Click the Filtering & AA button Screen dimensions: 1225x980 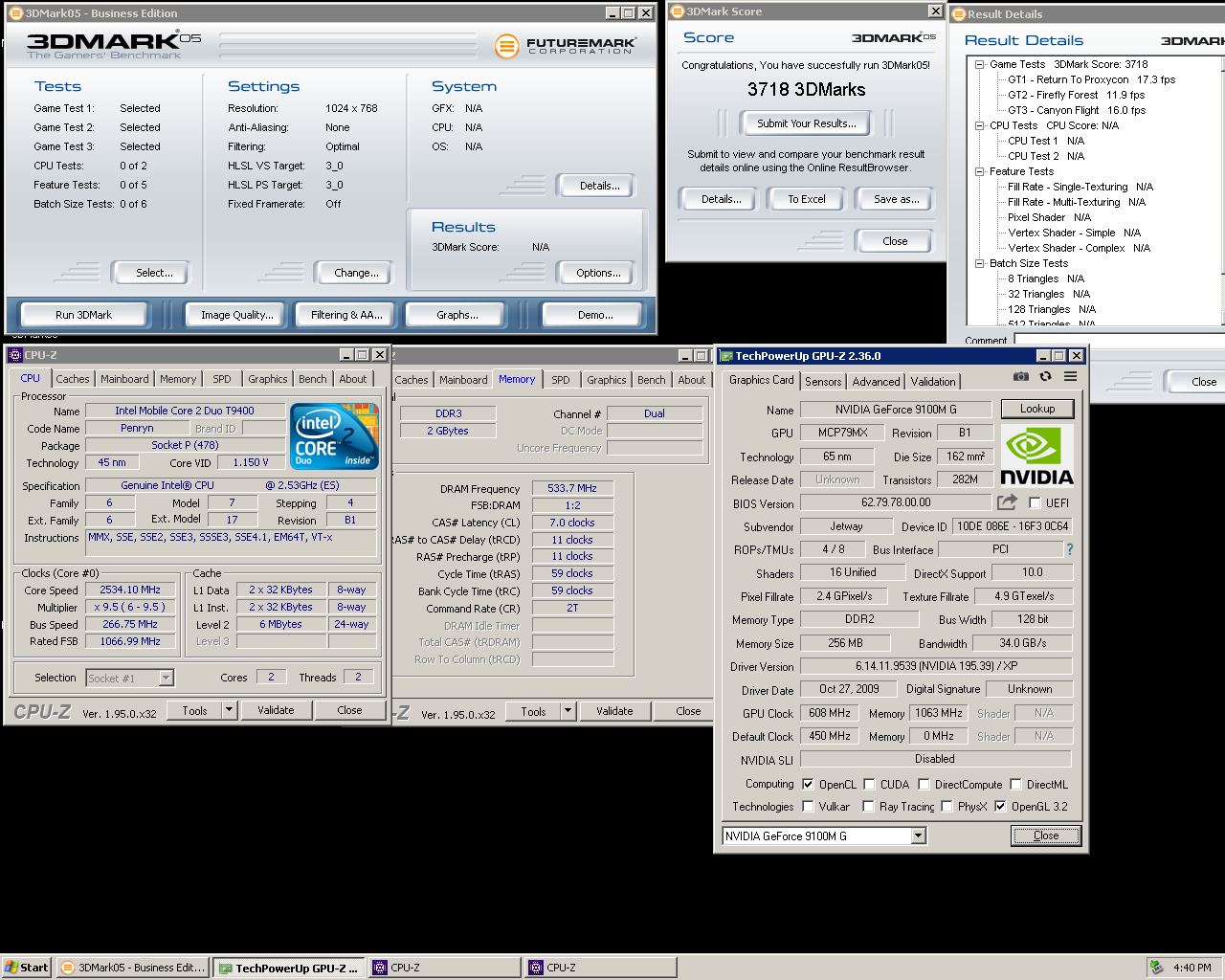coord(346,315)
